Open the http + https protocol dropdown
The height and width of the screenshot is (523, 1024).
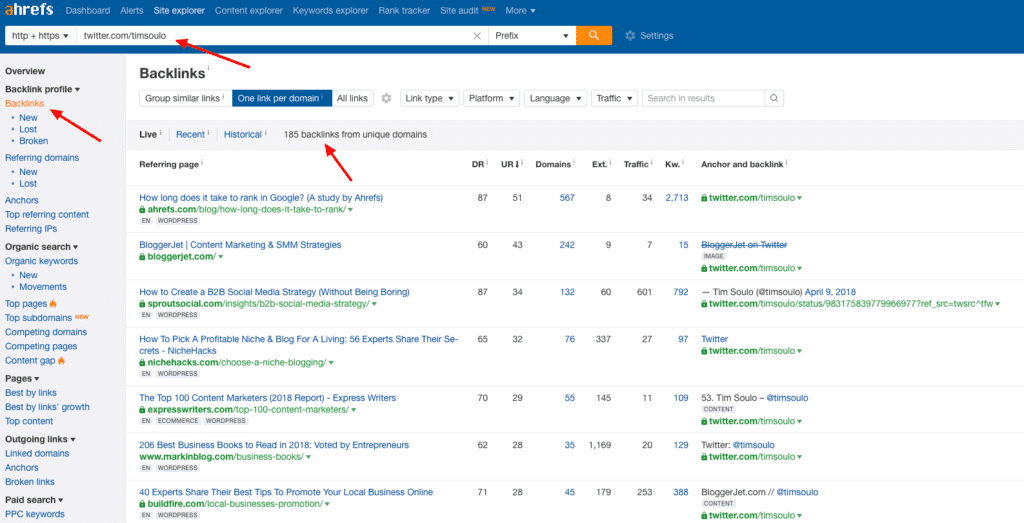pyautogui.click(x=40, y=36)
